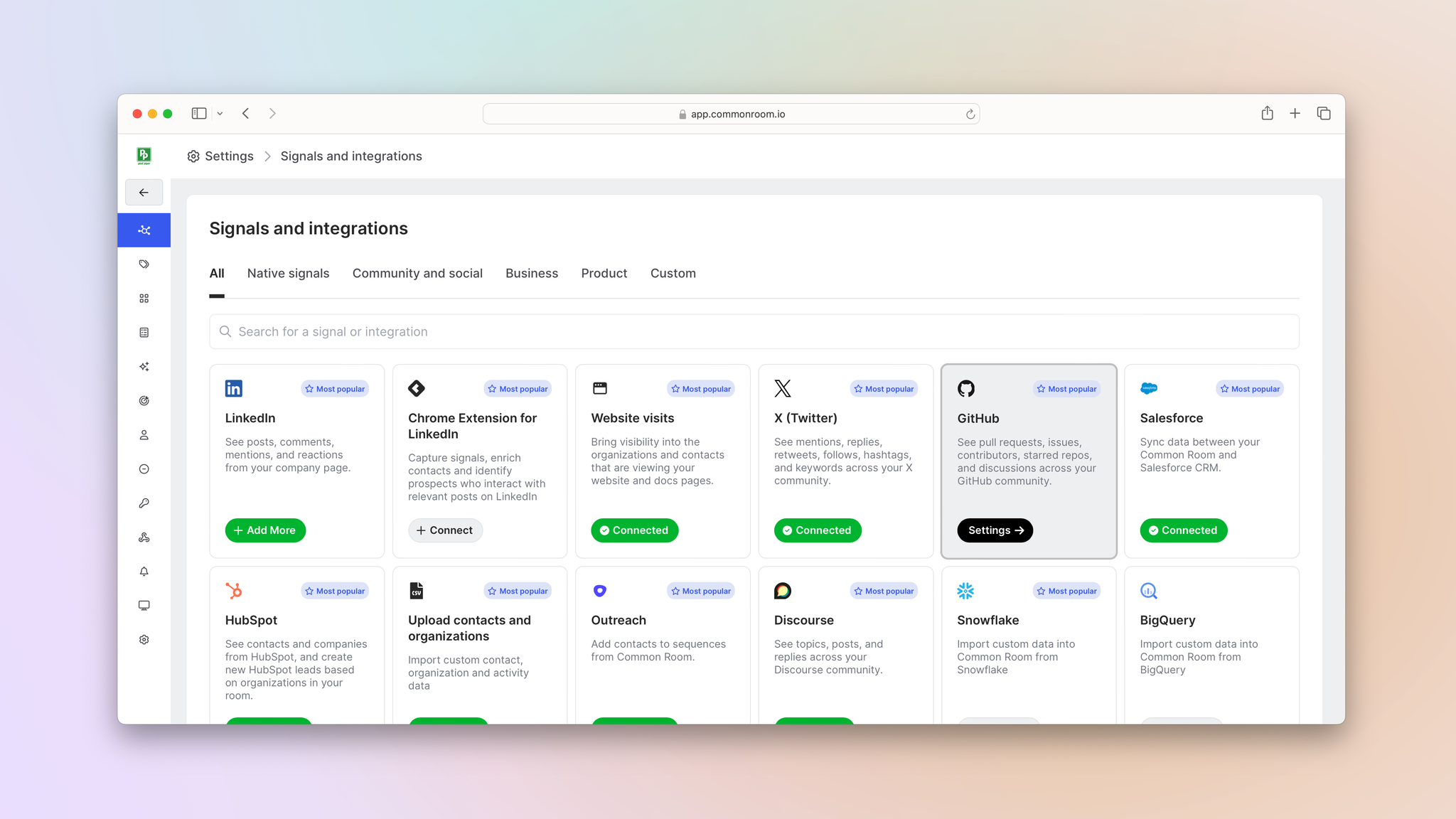Click the sparkles AI icon in sidebar
Viewport: 1456px width, 819px height.
pyautogui.click(x=144, y=367)
